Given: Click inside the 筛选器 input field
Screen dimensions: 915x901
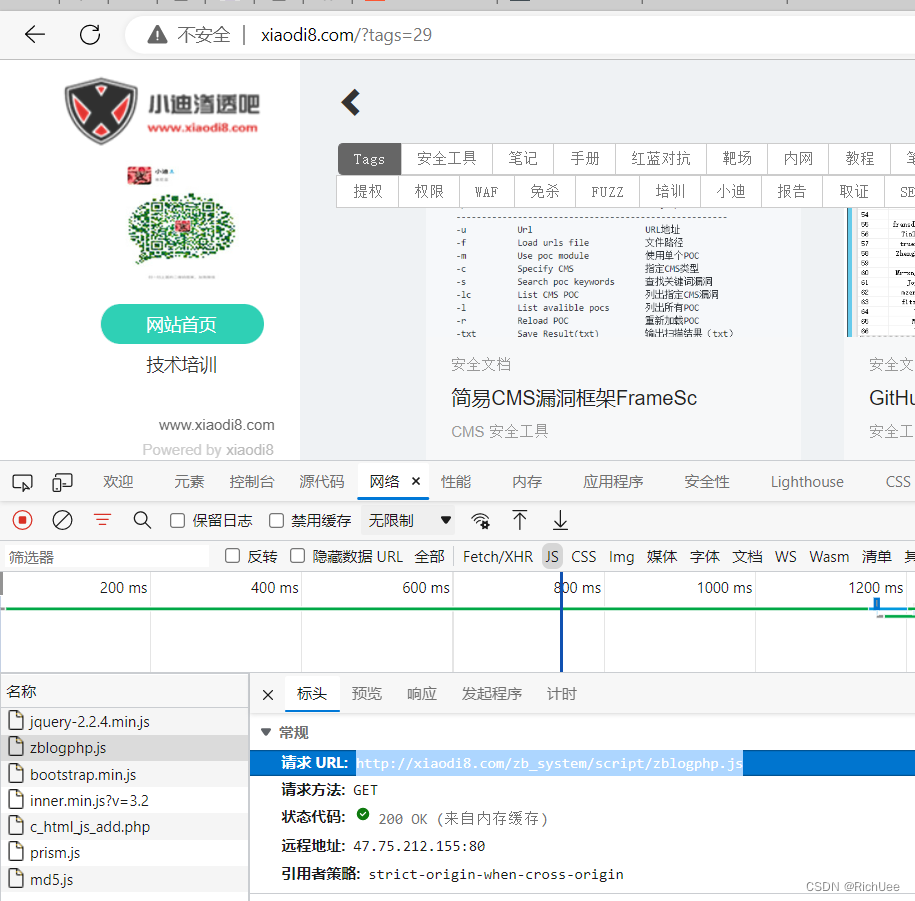Looking at the screenshot, I should pyautogui.click(x=100, y=555).
